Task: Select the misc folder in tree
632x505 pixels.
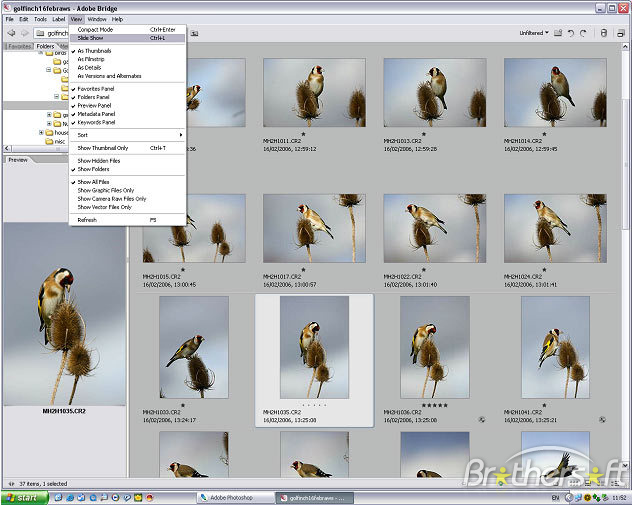Action: click(56, 141)
